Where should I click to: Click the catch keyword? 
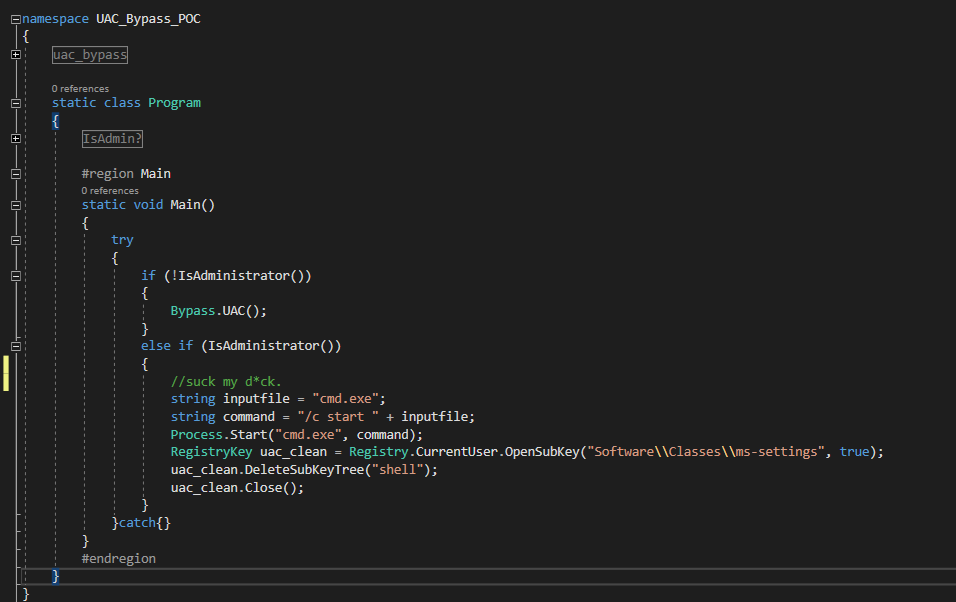[137, 523]
